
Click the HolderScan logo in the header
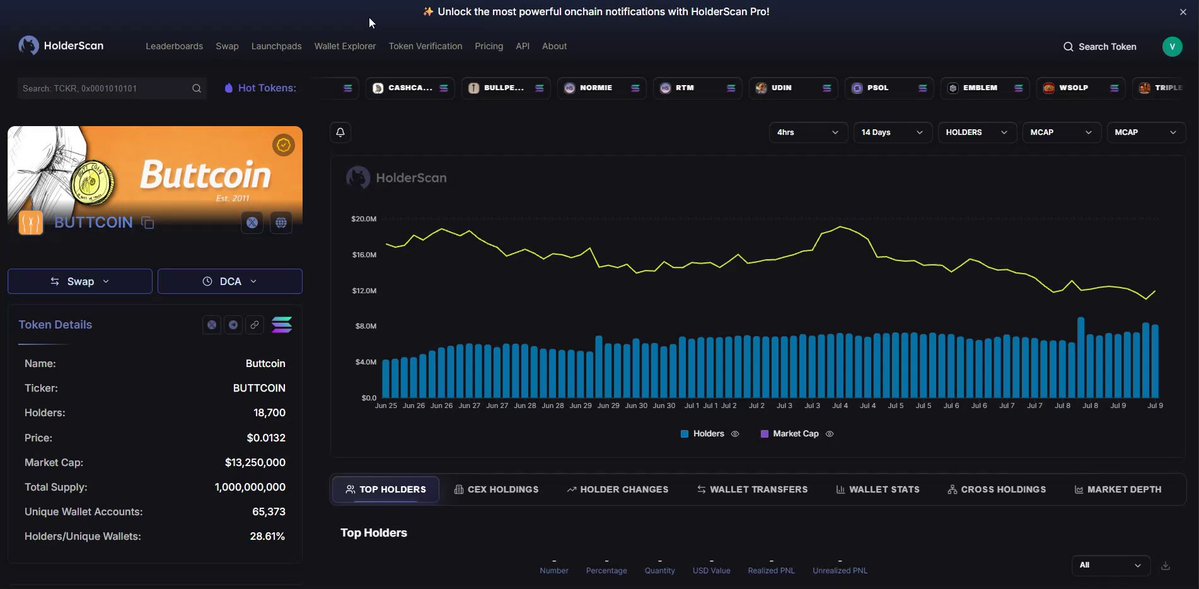[60, 46]
